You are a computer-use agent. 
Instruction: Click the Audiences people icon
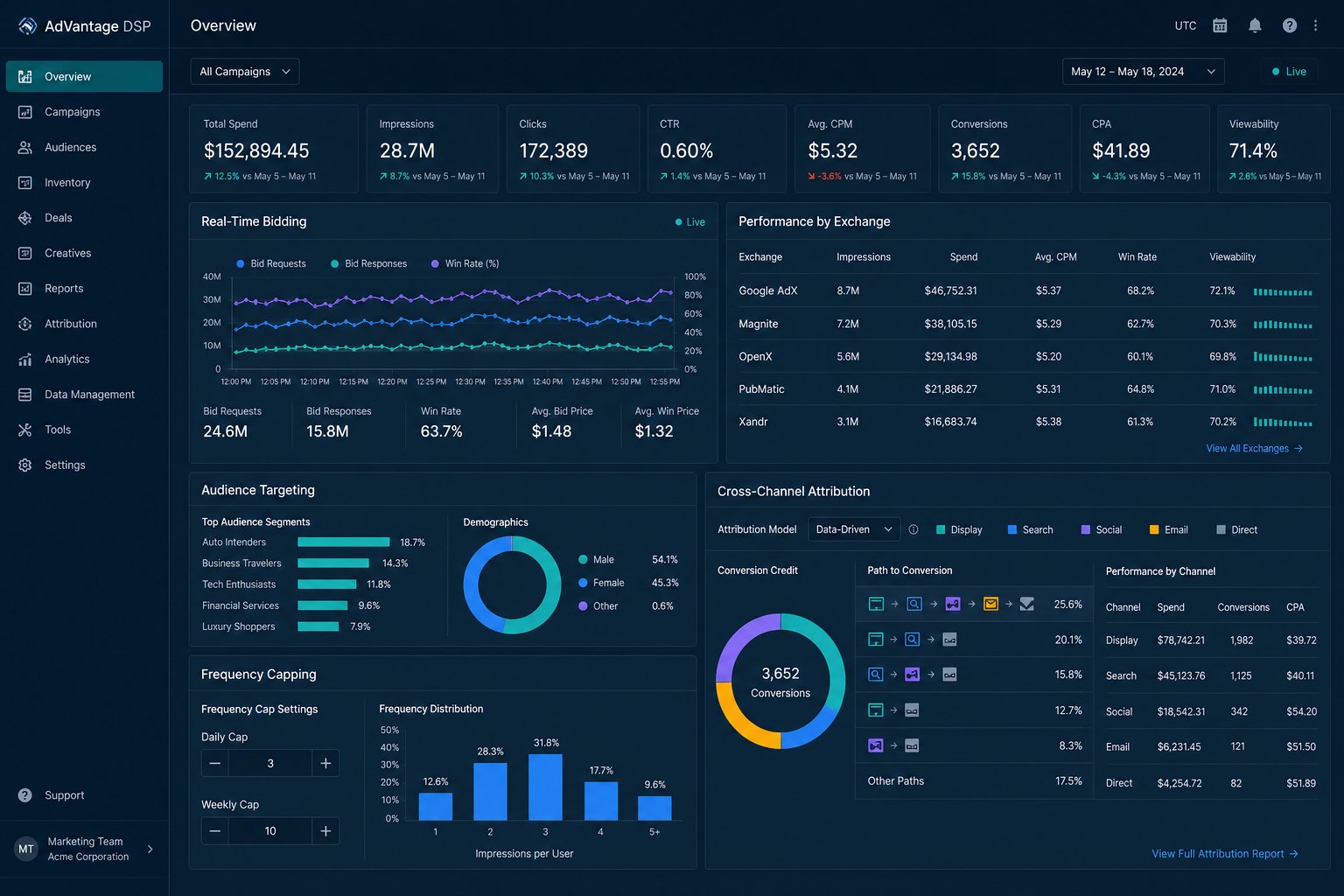[25, 147]
